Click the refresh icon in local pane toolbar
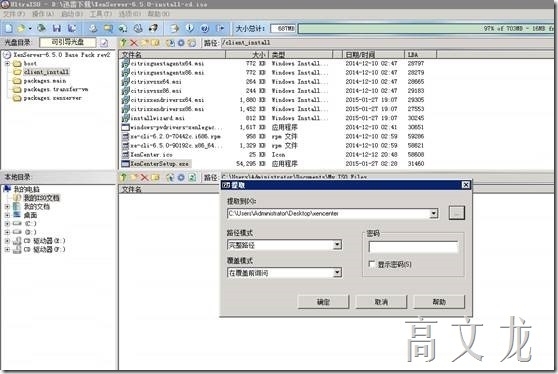558x374 pixels. (x=192, y=177)
